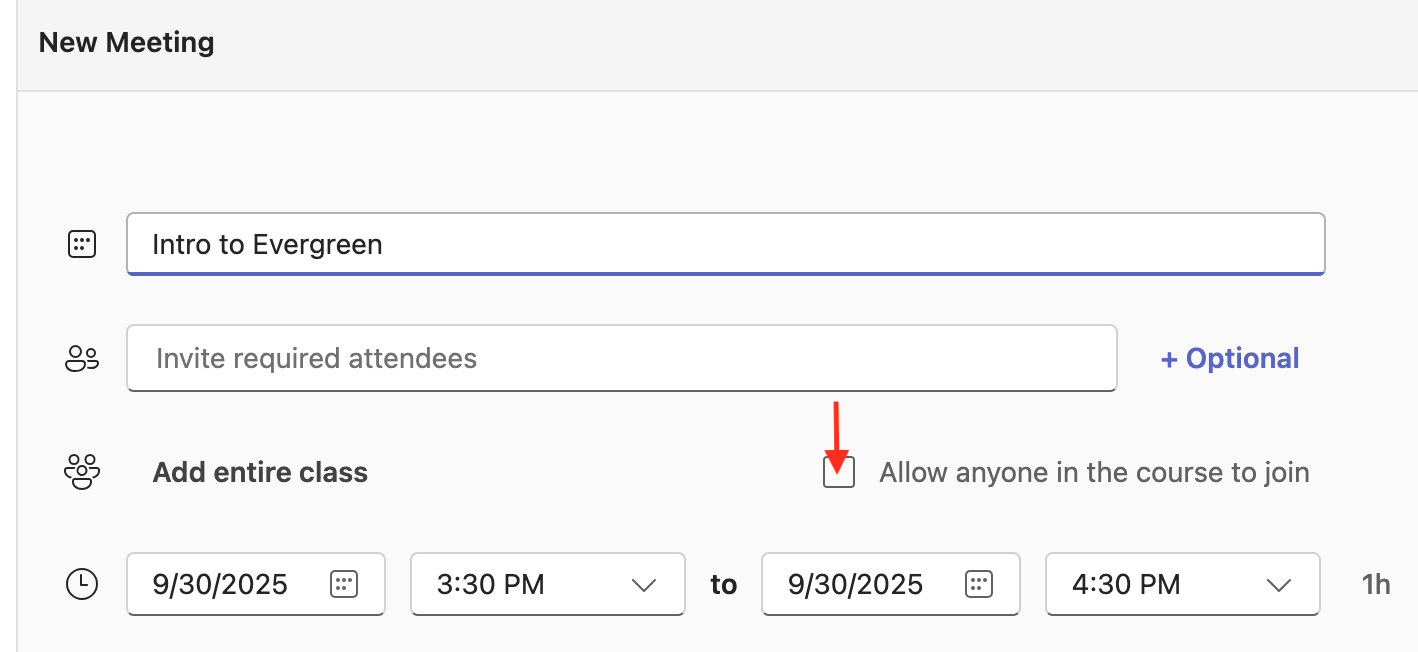
Task: Click the clock icon beside start date
Action: click(x=82, y=584)
